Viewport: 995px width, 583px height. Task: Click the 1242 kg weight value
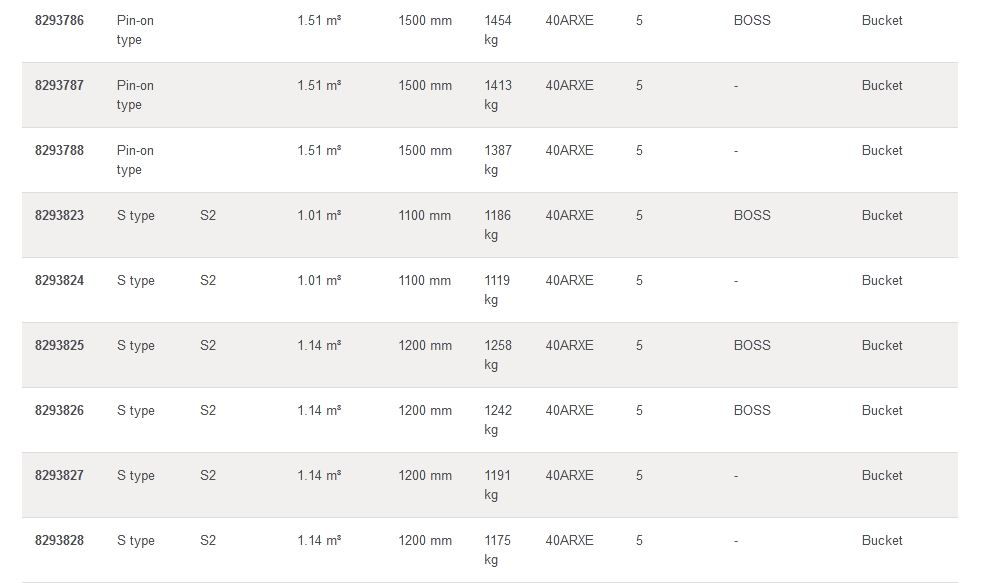[497, 420]
